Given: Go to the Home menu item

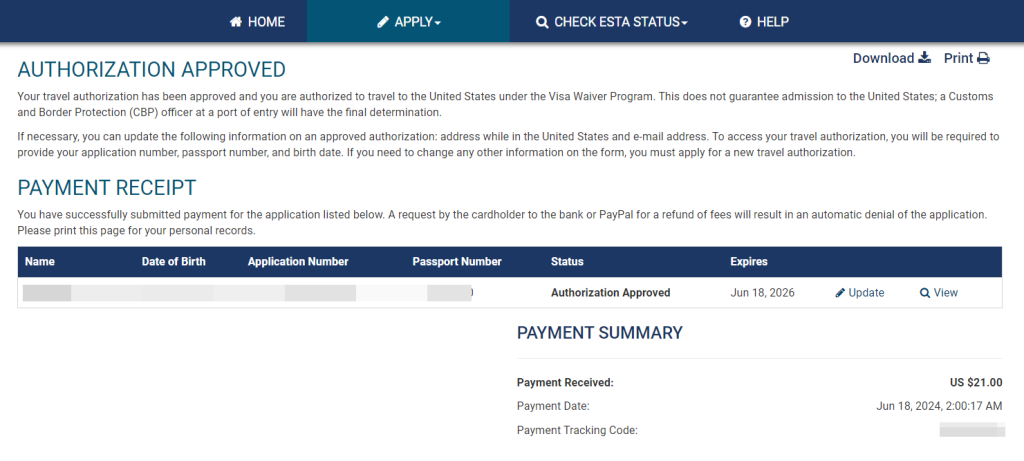Looking at the screenshot, I should coord(266,22).
